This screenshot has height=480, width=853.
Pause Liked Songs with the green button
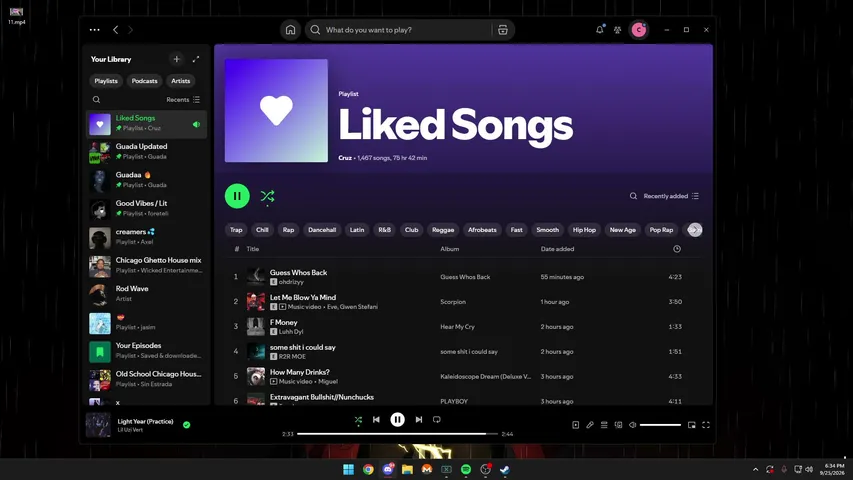237,196
